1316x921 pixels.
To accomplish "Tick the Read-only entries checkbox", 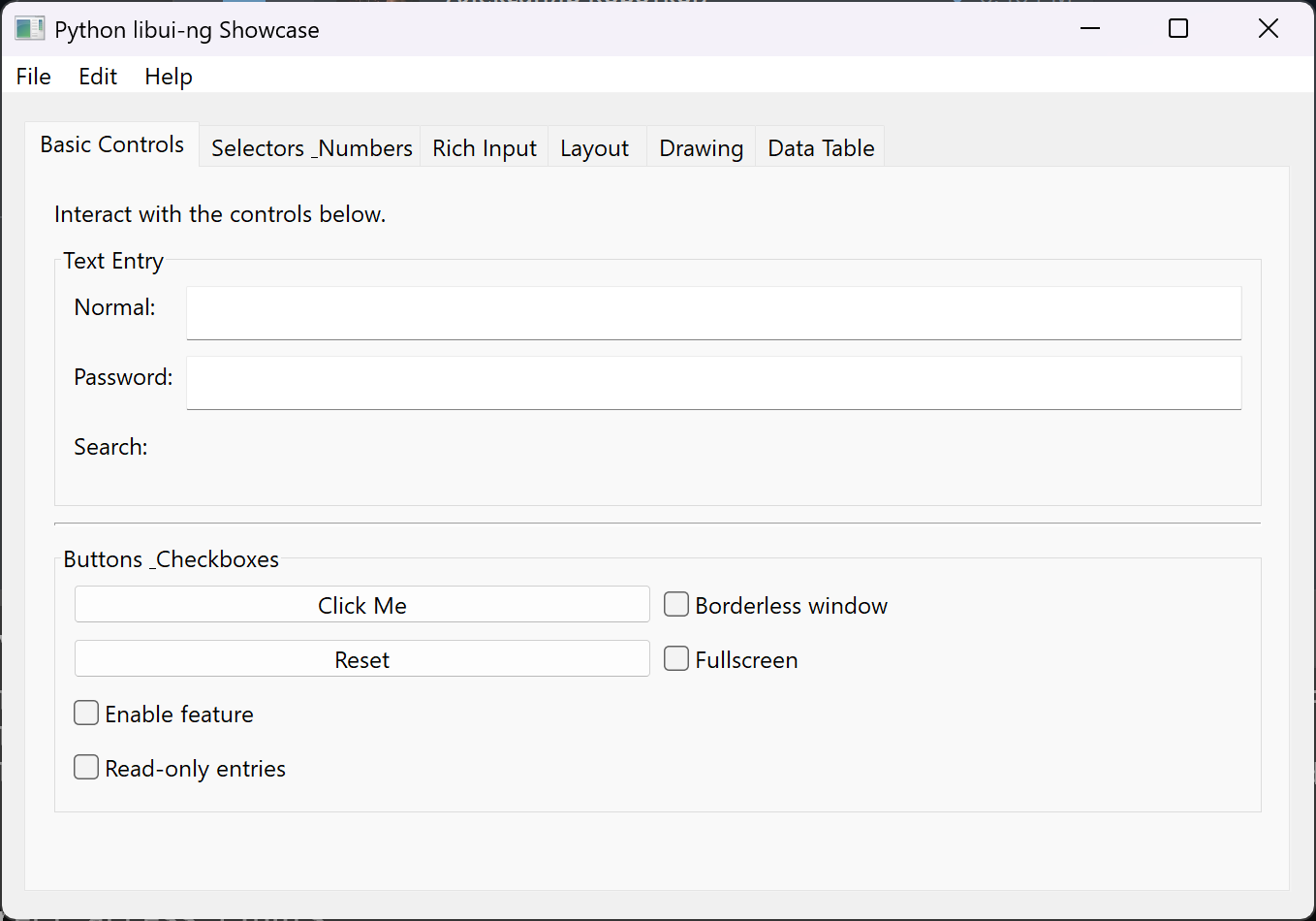I will pyautogui.click(x=87, y=768).
